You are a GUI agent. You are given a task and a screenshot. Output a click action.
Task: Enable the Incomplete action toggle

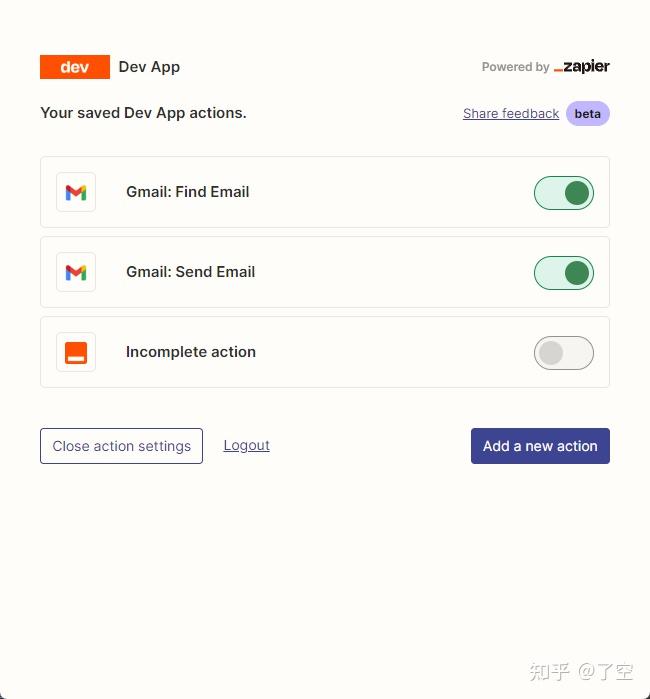pyautogui.click(x=564, y=353)
